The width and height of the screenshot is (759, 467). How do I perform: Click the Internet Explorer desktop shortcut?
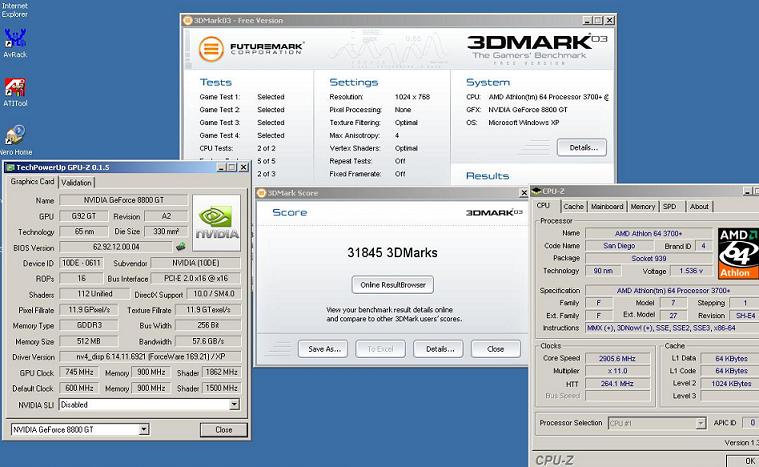[15, 12]
